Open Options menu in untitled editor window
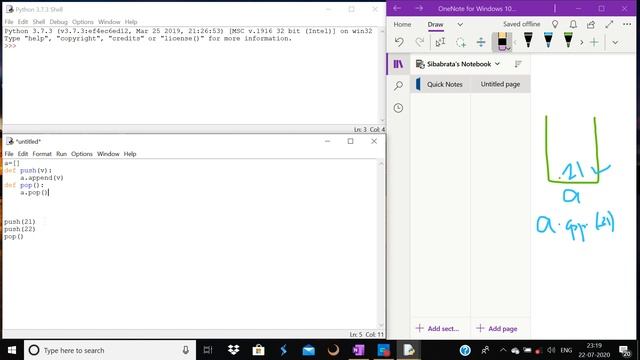This screenshot has height=360, width=640. click(x=82, y=154)
